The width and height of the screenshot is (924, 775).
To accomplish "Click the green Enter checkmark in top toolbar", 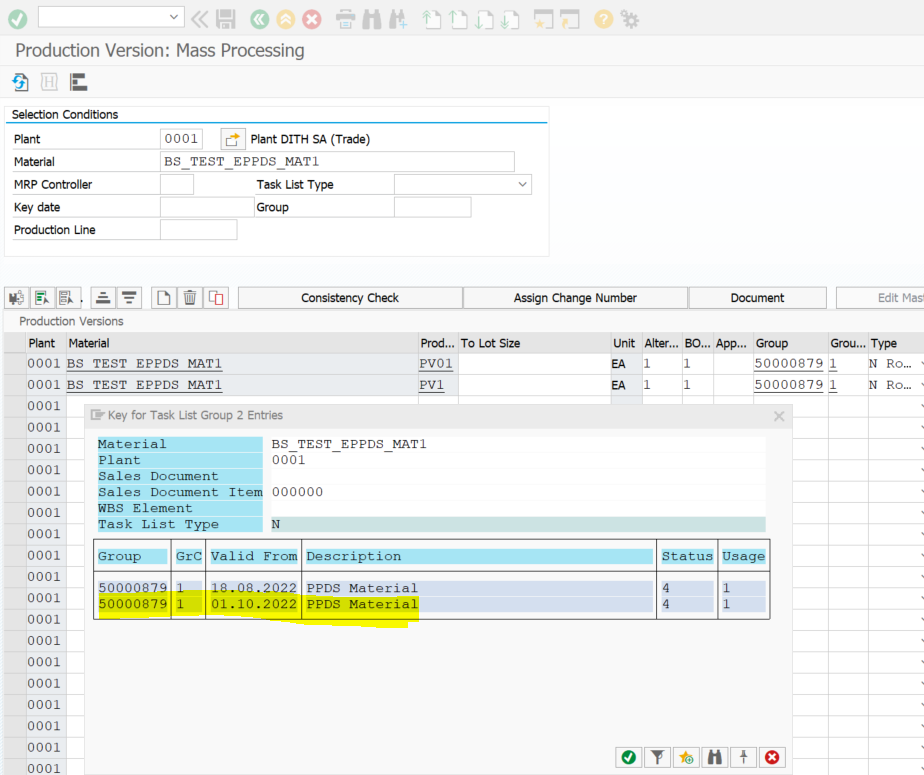I will click(17, 18).
